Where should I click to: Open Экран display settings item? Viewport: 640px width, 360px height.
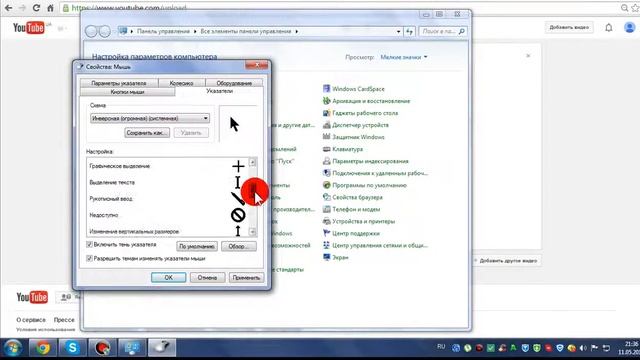(336, 258)
